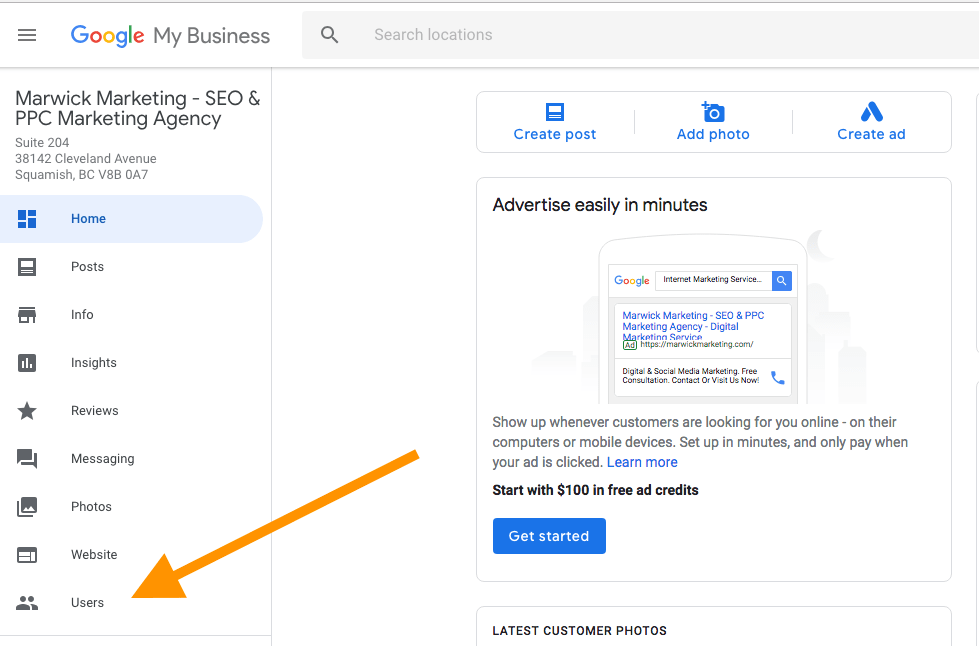979x646 pixels.
Task: Click the phone icon in ad preview
Action: pyautogui.click(x=777, y=378)
